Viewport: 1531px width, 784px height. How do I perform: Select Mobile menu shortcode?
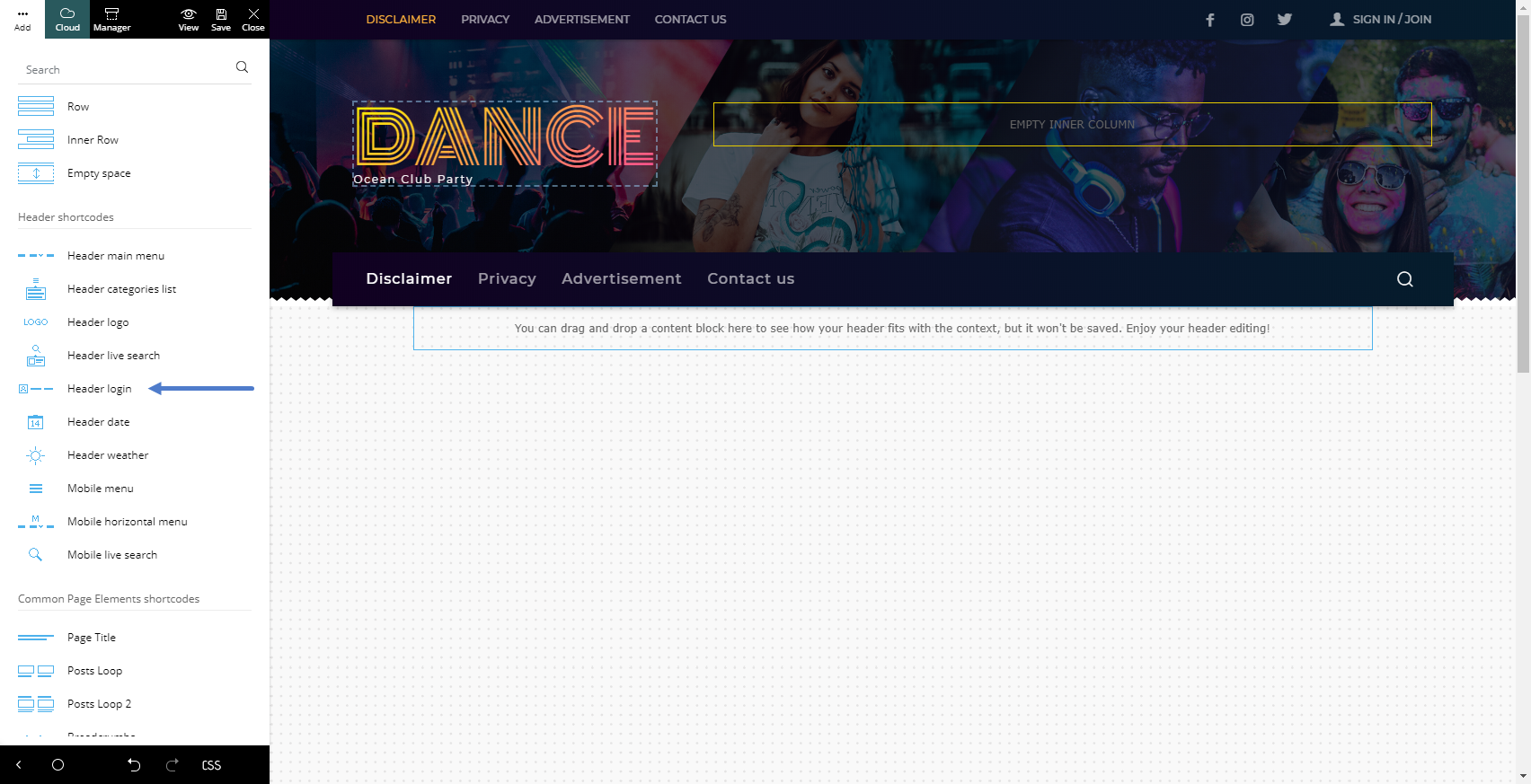(x=135, y=489)
